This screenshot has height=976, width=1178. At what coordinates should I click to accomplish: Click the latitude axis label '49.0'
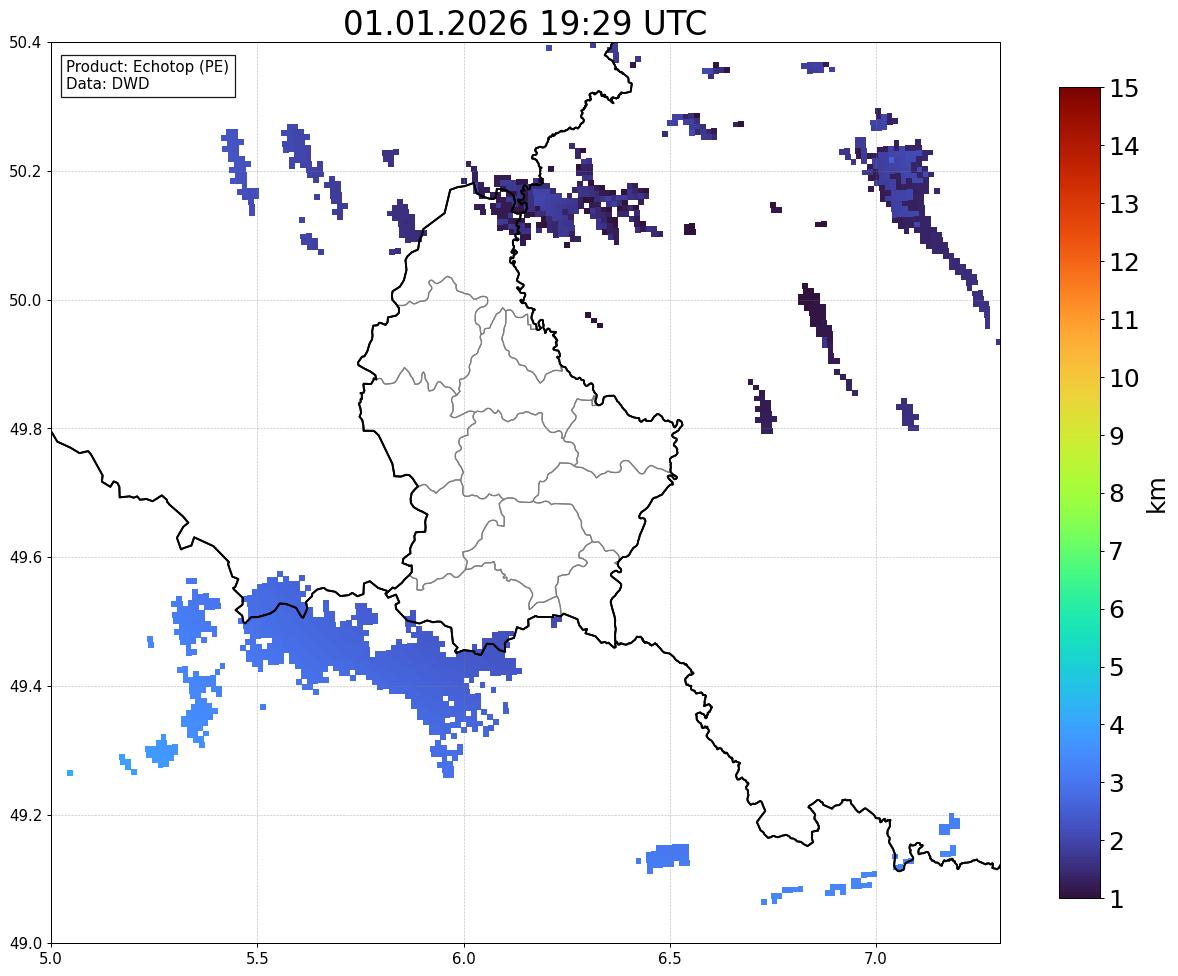click(x=25, y=944)
